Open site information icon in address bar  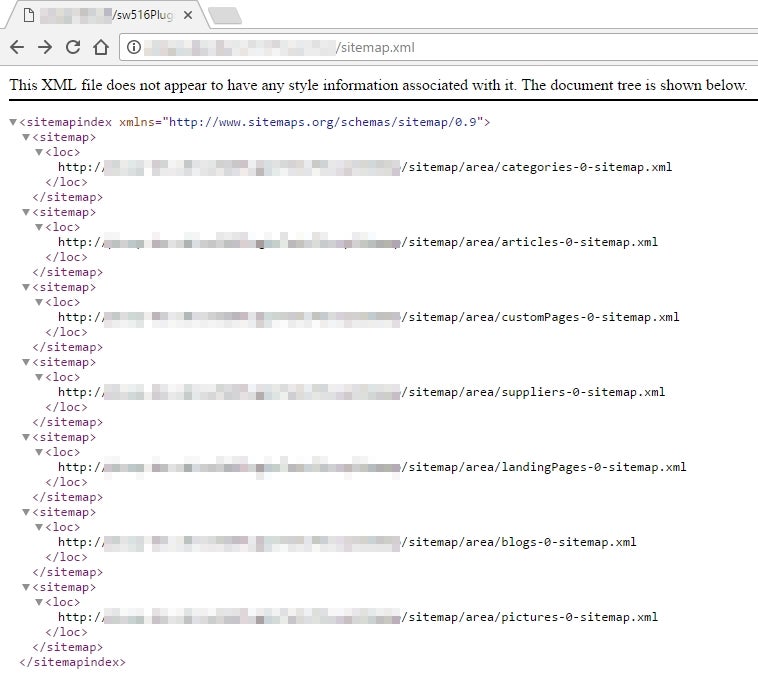[x=132, y=47]
